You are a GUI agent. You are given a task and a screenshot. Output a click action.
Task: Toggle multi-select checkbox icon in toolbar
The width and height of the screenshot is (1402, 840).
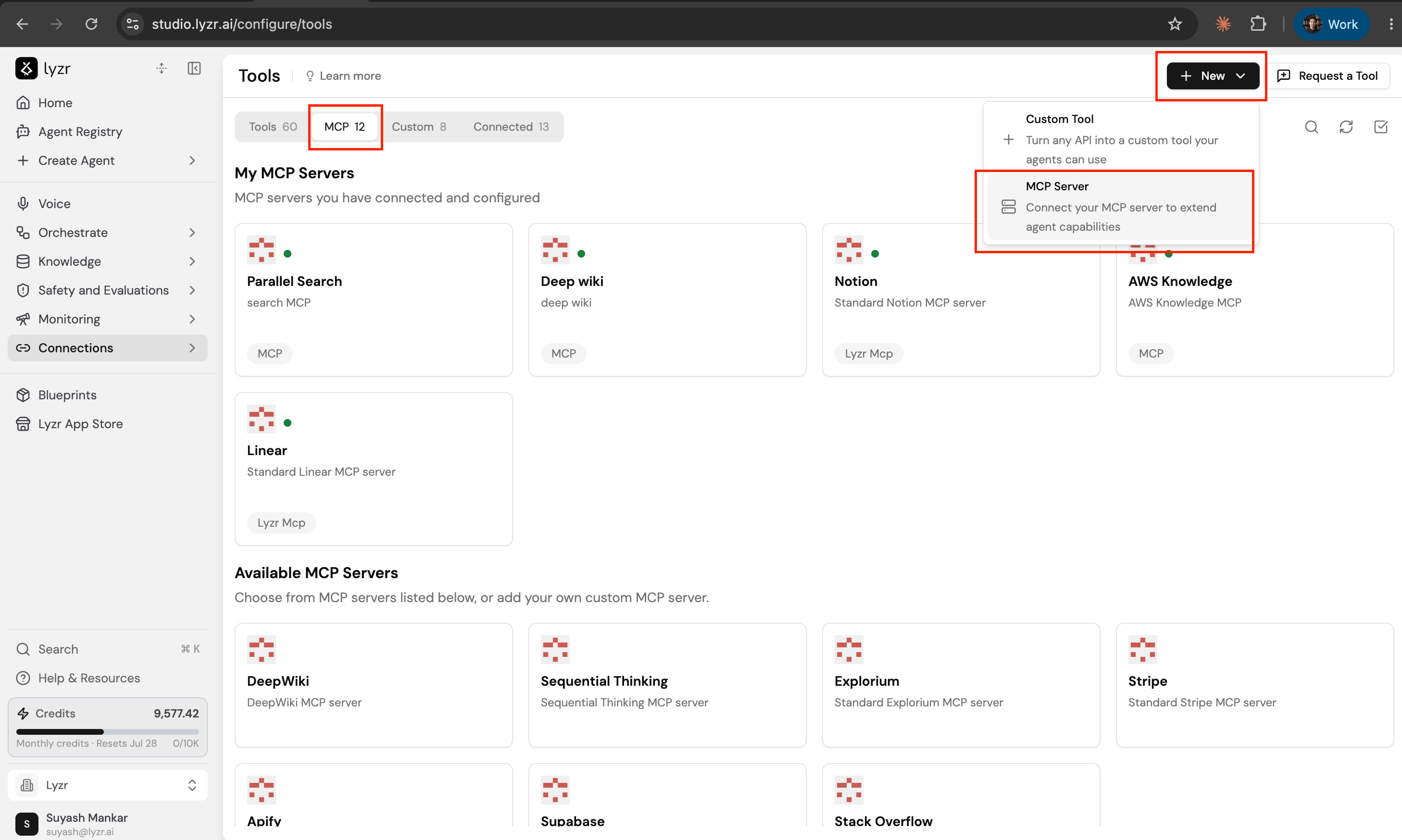[x=1380, y=127]
